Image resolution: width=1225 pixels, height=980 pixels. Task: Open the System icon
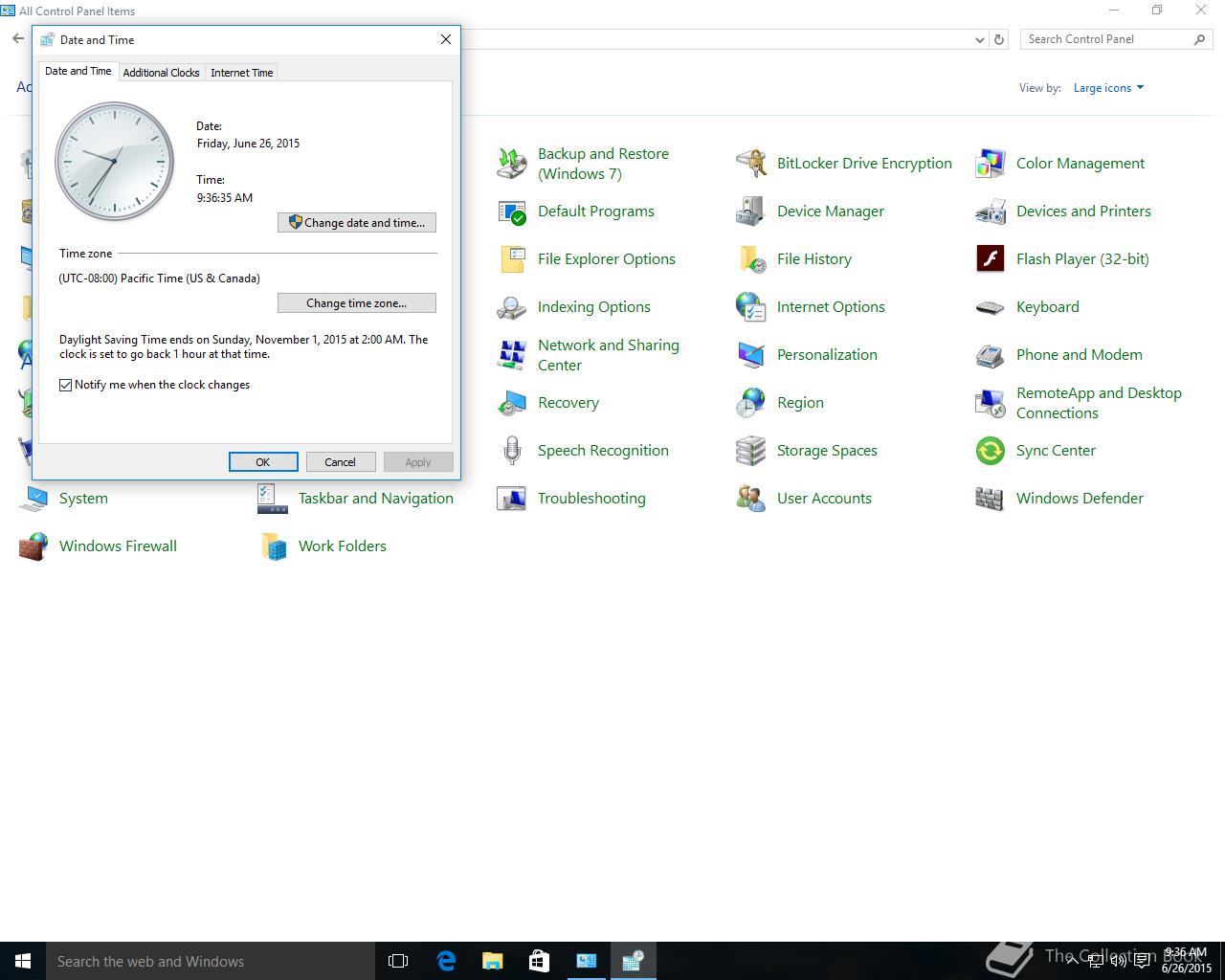[33, 499]
